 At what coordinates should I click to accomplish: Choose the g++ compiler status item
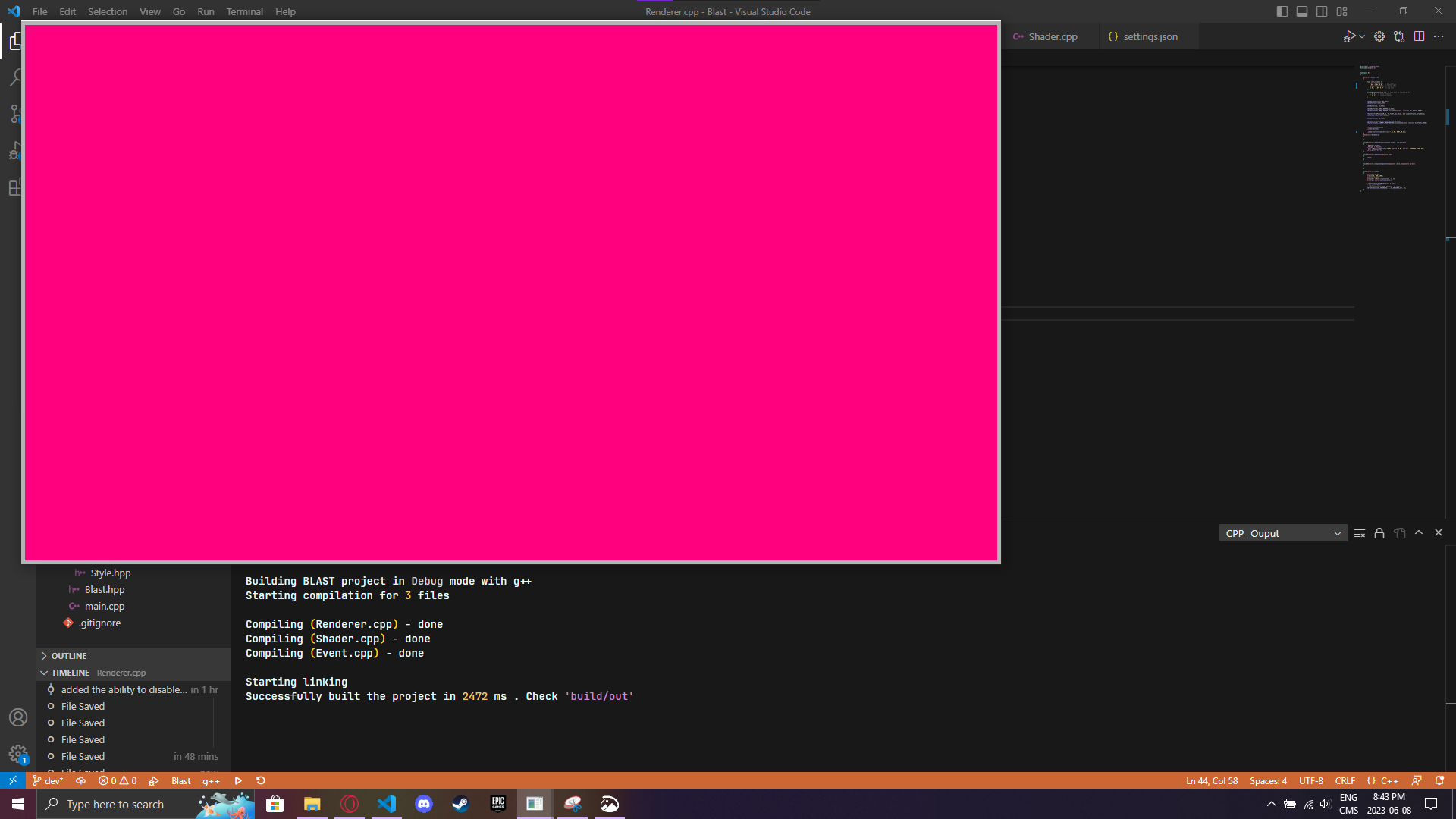click(x=211, y=780)
